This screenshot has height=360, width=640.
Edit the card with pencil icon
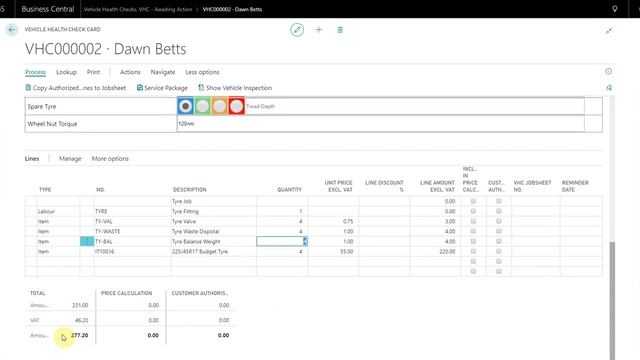click(x=297, y=30)
